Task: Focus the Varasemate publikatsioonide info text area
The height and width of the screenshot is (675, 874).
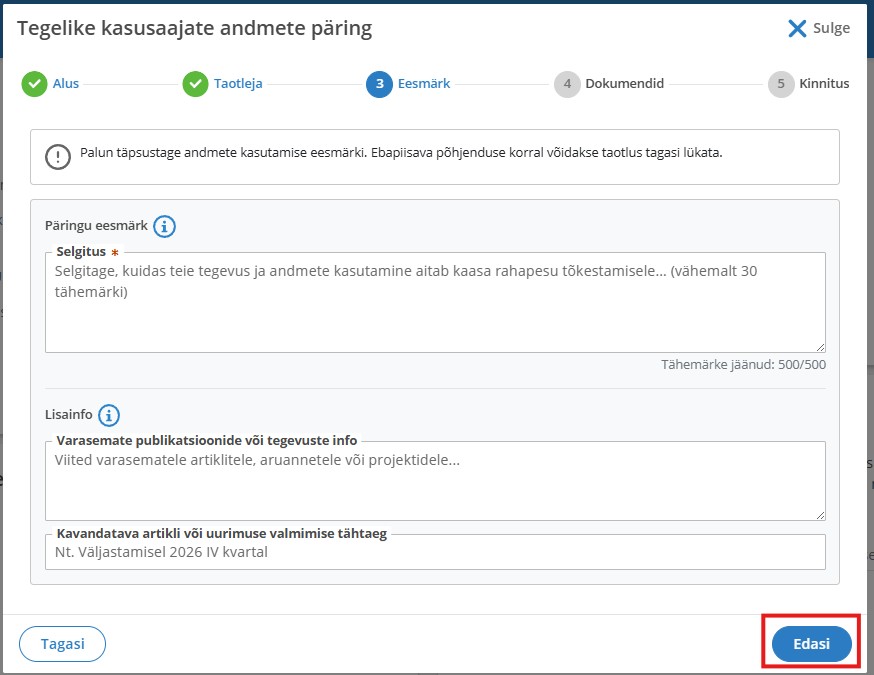Action: point(435,481)
